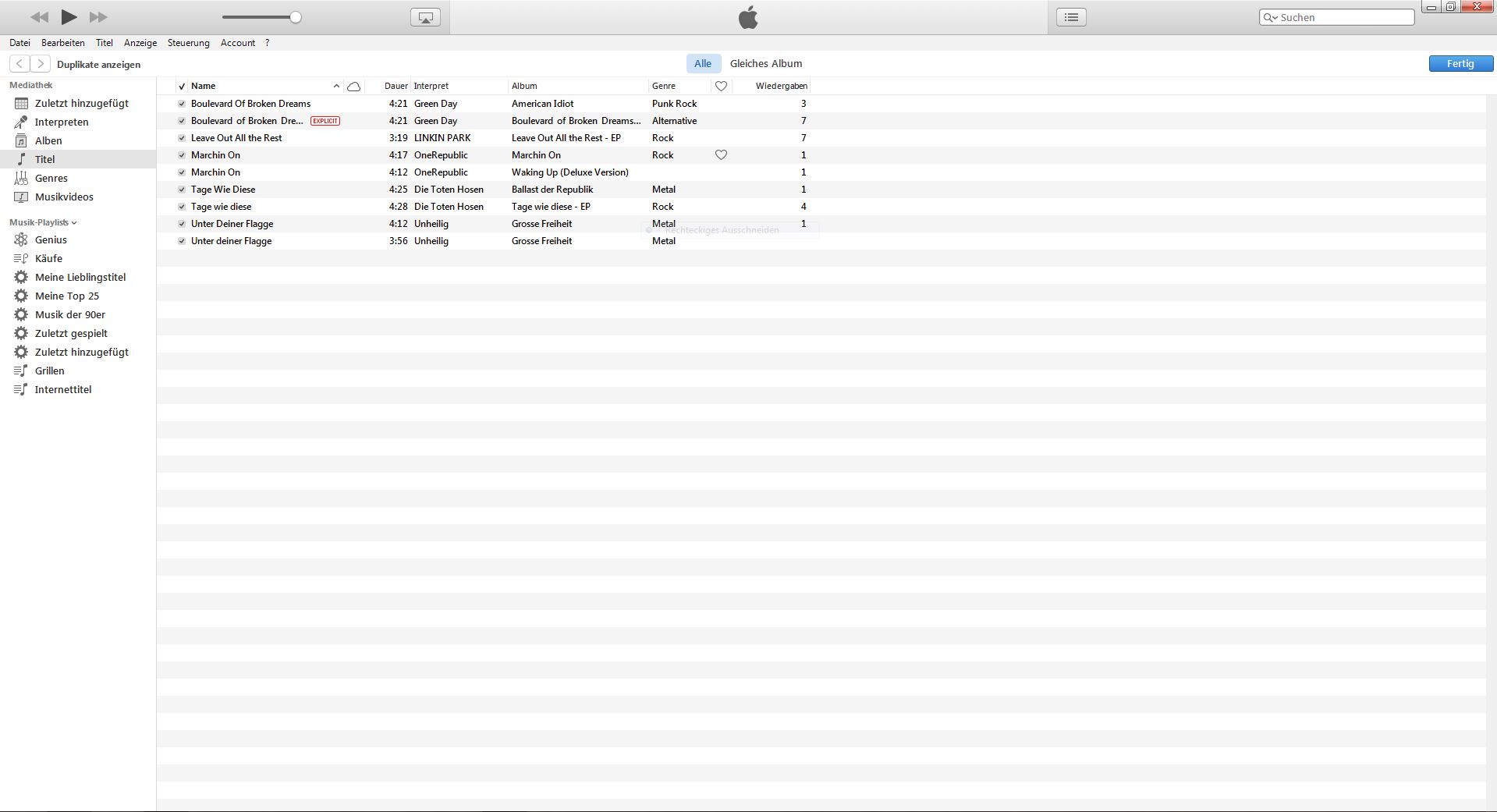Click the Apple logo display area
The height and width of the screenshot is (812, 1497).
point(748,17)
